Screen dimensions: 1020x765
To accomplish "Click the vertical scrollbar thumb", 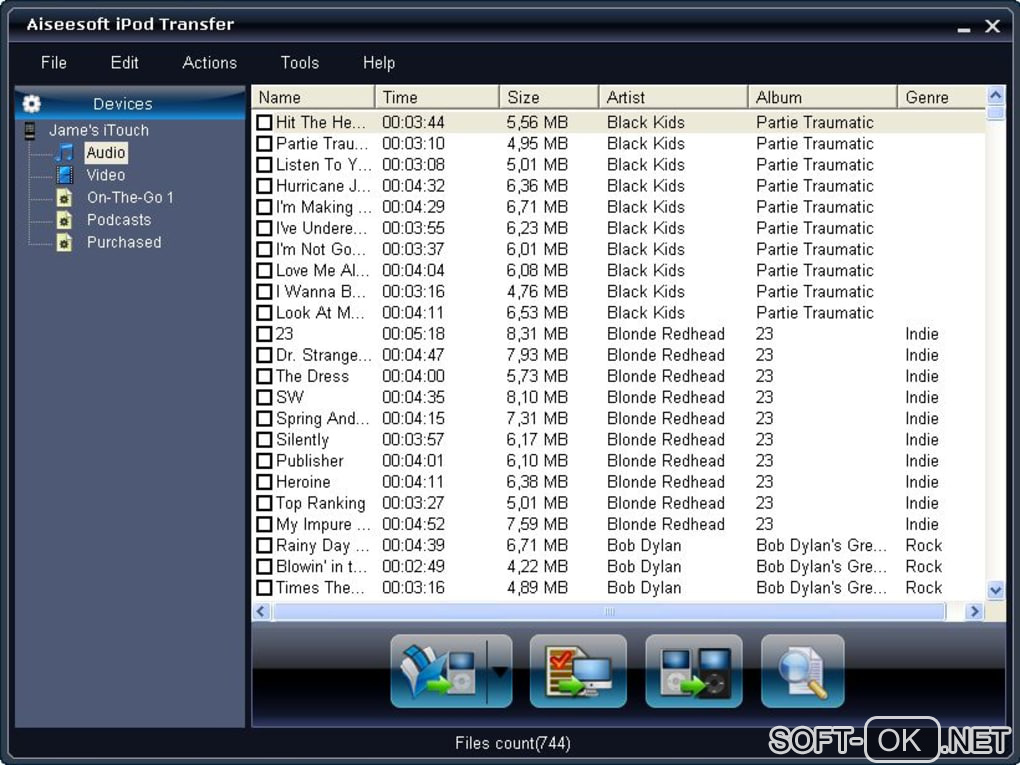I will pyautogui.click(x=995, y=113).
